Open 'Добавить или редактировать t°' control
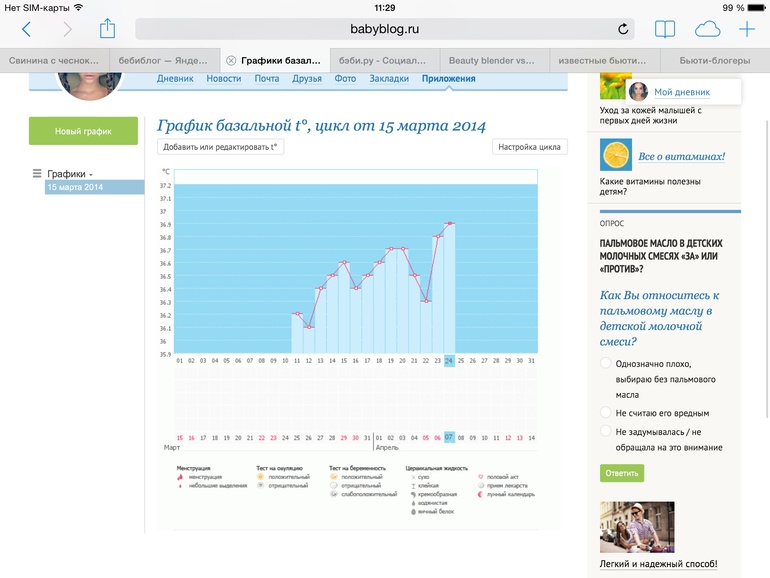Screen dimensions: 770x578 tap(220, 147)
